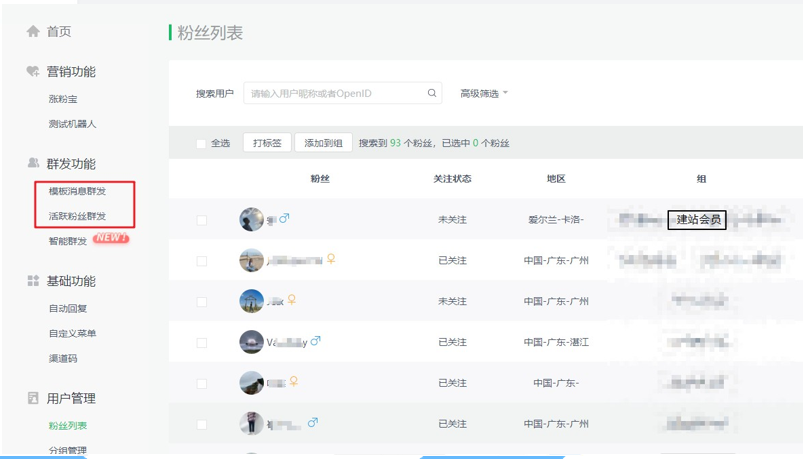
Task: Click the search magnifier icon
Action: (432, 93)
